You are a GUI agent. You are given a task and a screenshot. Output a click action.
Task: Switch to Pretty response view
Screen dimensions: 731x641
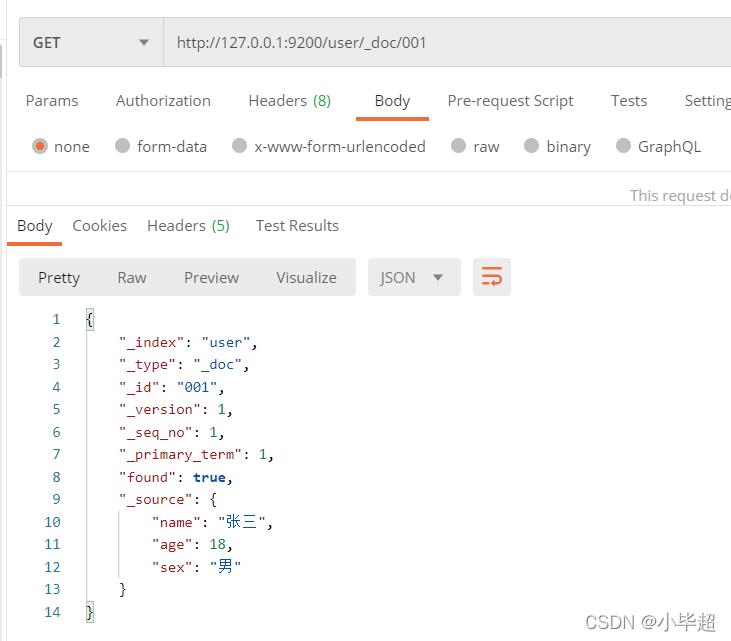(x=59, y=277)
